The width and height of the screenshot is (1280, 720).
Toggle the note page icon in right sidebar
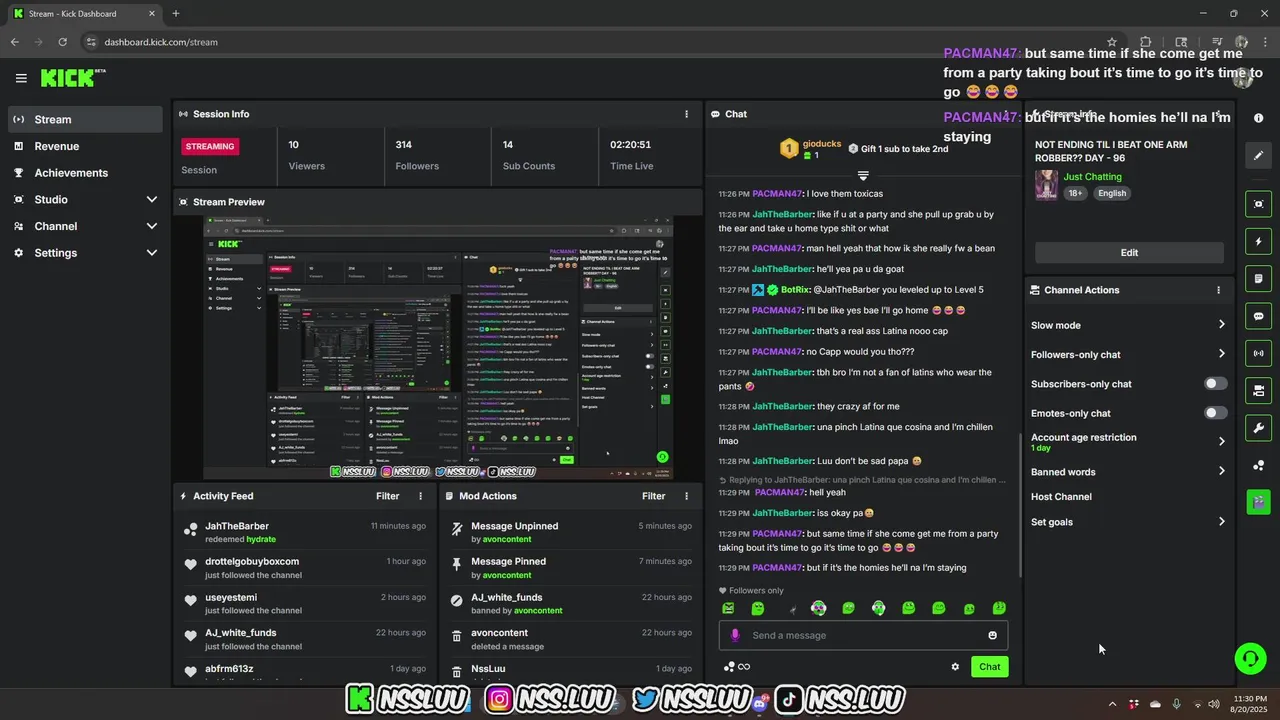pos(1258,279)
